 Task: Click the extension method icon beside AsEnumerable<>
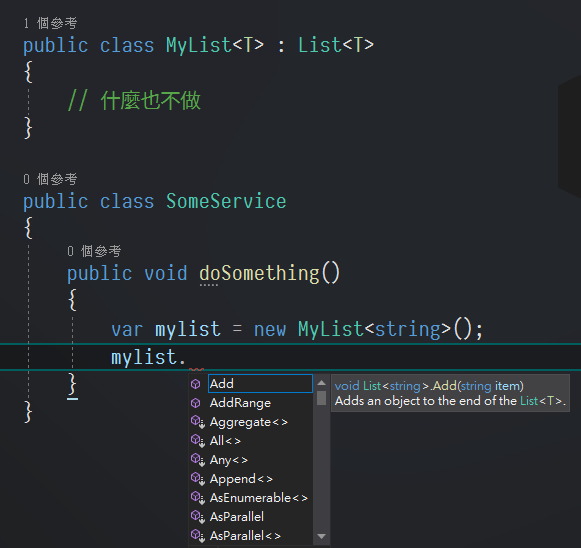[197, 498]
